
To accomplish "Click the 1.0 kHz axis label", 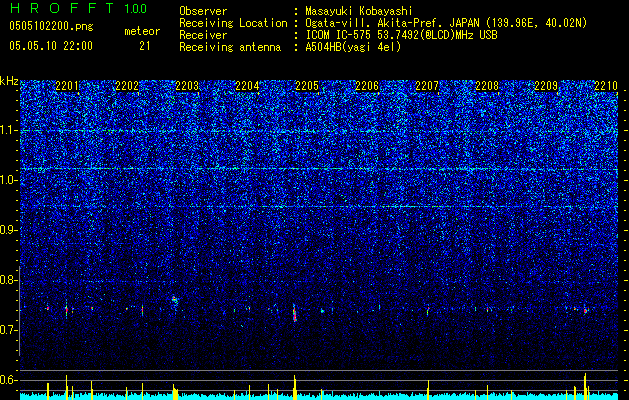I will 8,180.
